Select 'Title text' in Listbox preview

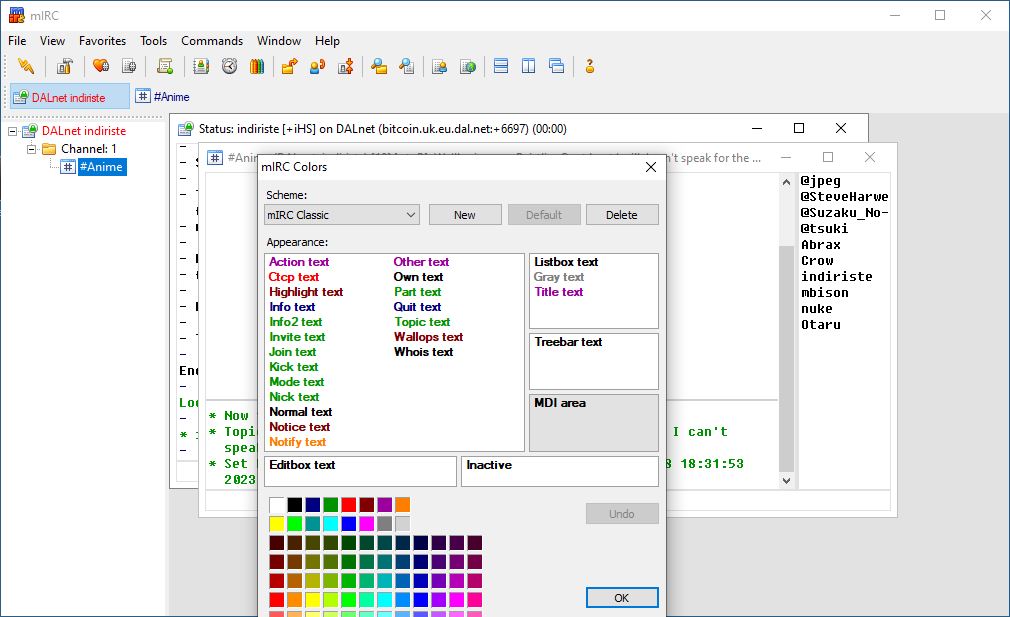tap(558, 292)
